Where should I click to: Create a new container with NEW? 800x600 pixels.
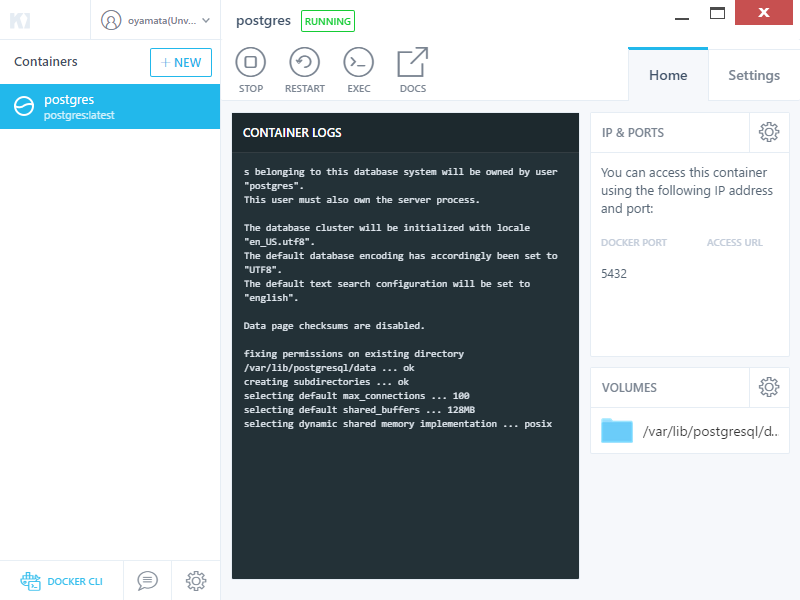[181, 62]
